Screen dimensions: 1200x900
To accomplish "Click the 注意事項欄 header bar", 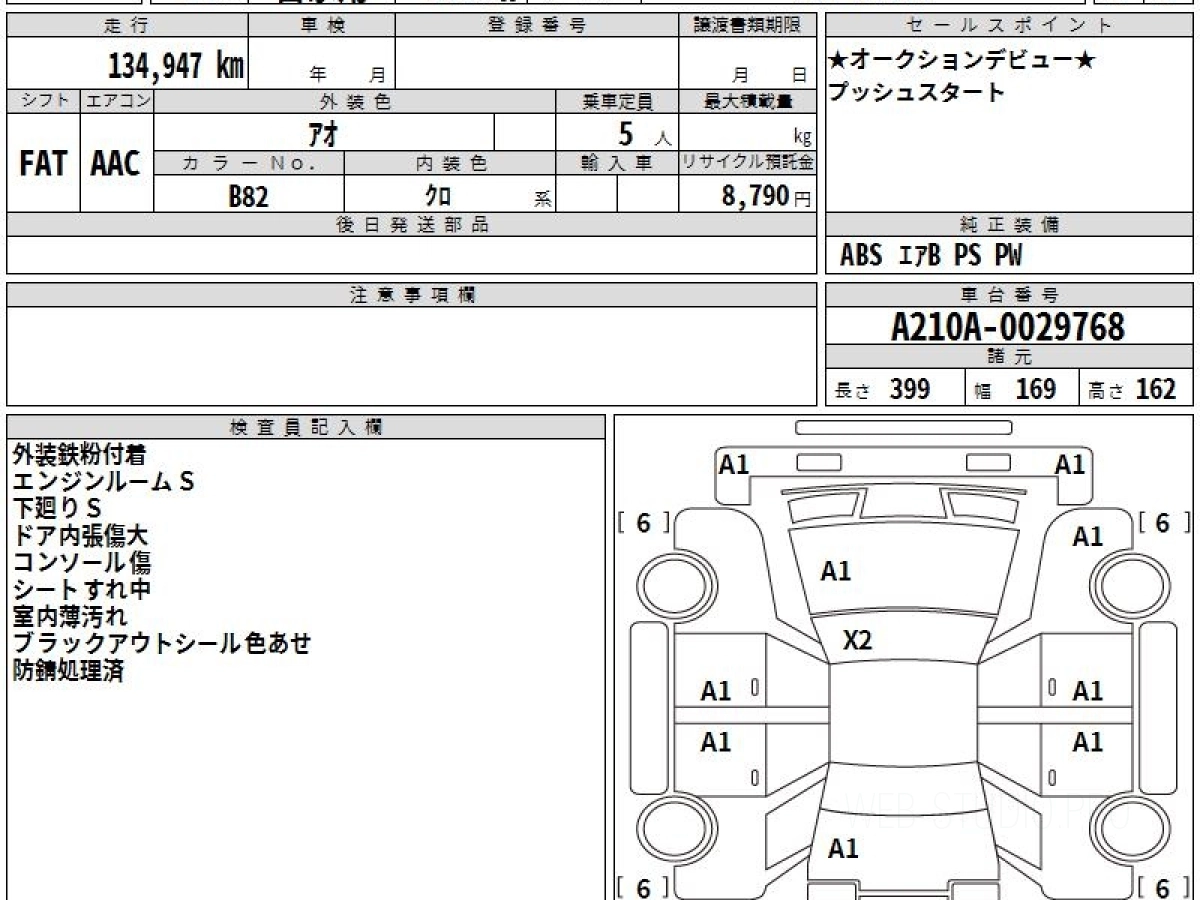I will [411, 295].
